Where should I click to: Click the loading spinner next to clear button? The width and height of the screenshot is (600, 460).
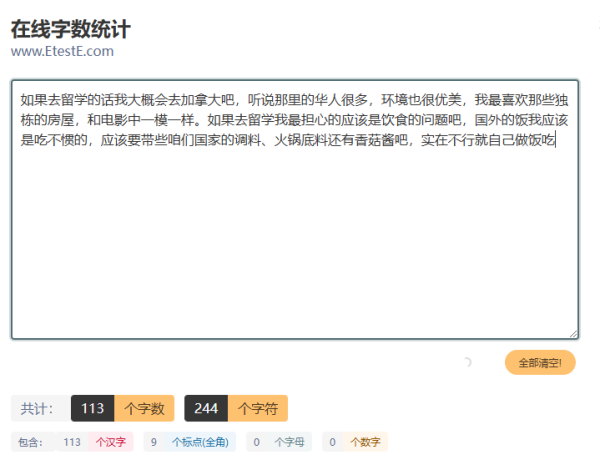point(467,362)
